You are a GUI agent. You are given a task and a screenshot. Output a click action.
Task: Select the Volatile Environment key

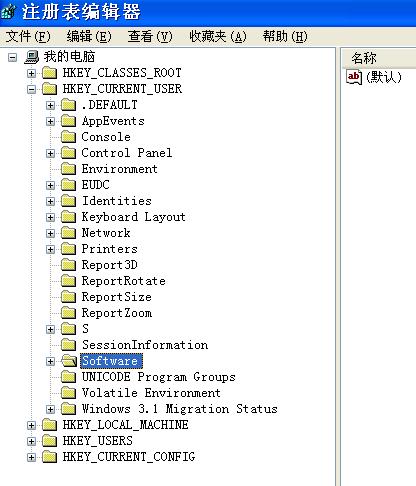(x=151, y=393)
